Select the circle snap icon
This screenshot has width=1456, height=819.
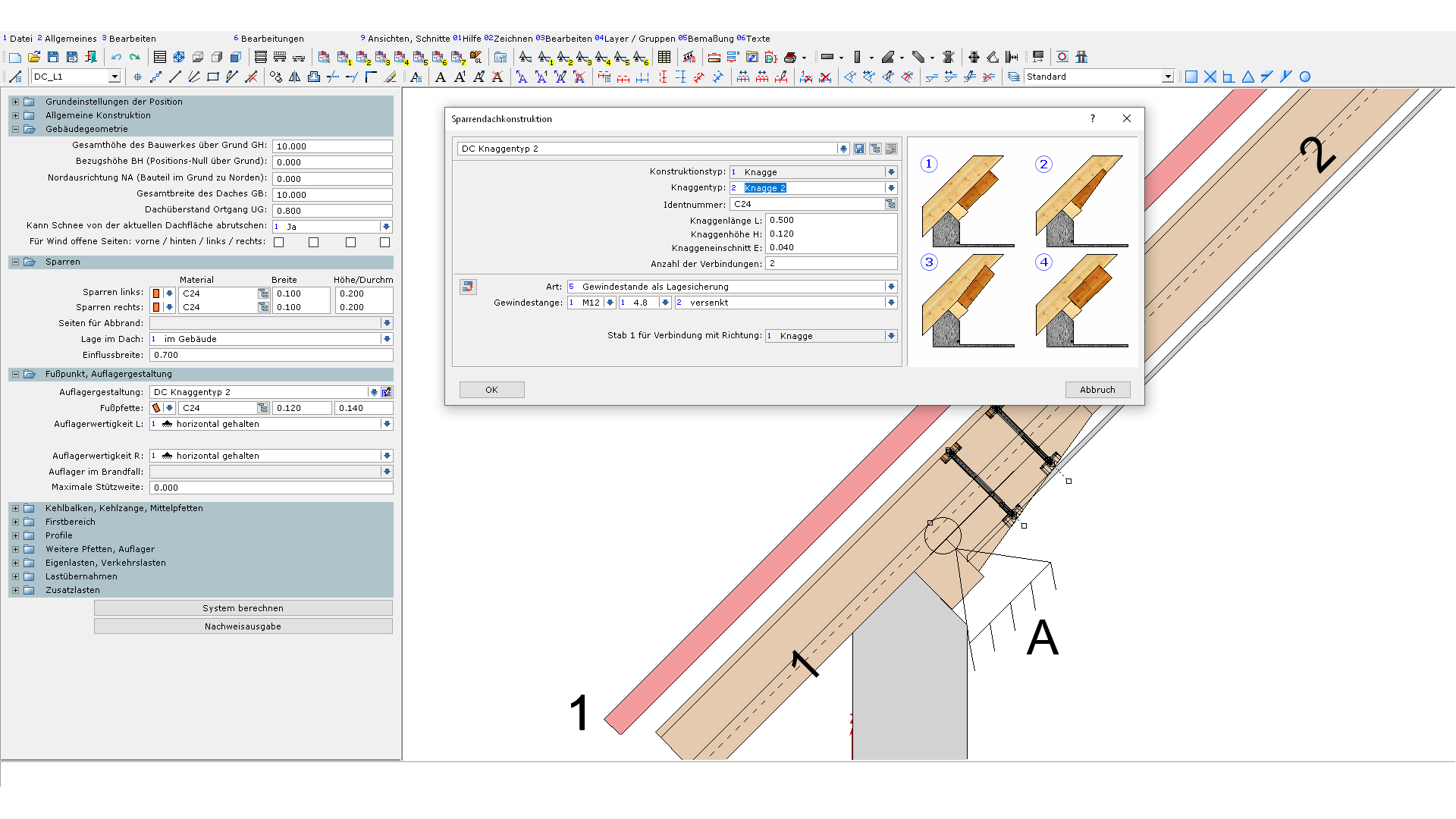click(x=1305, y=77)
